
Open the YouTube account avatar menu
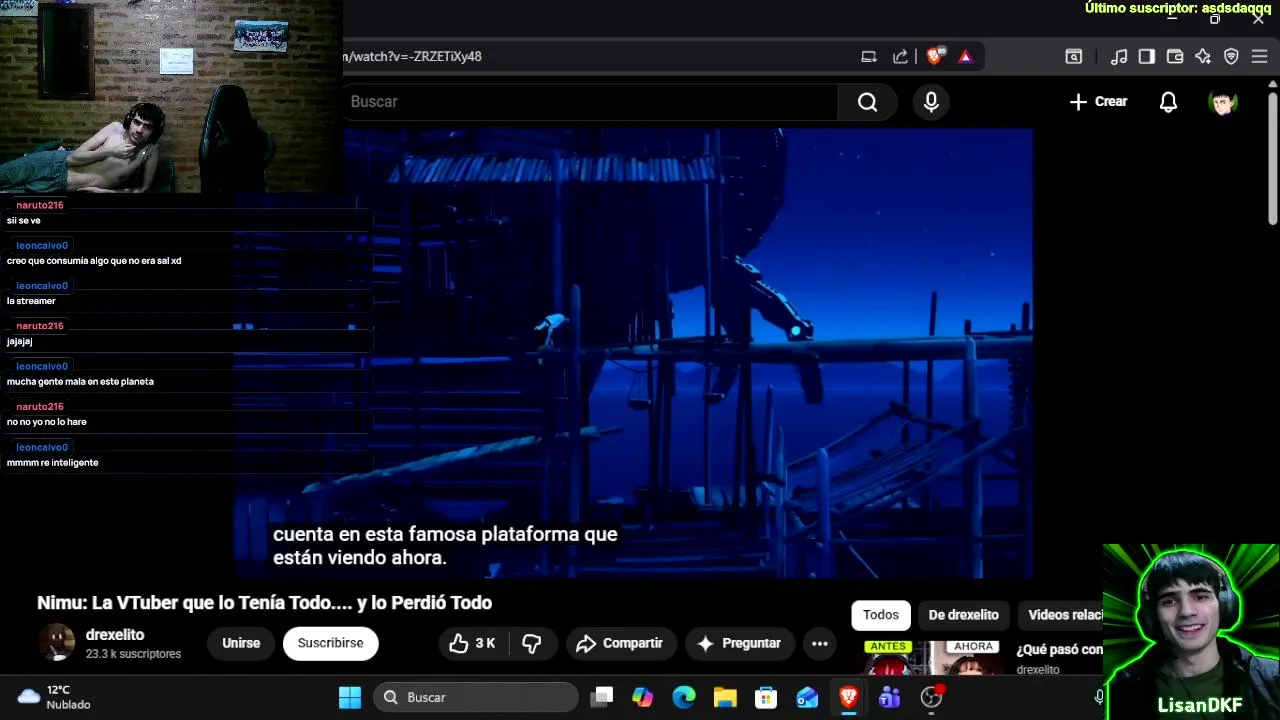1223,102
